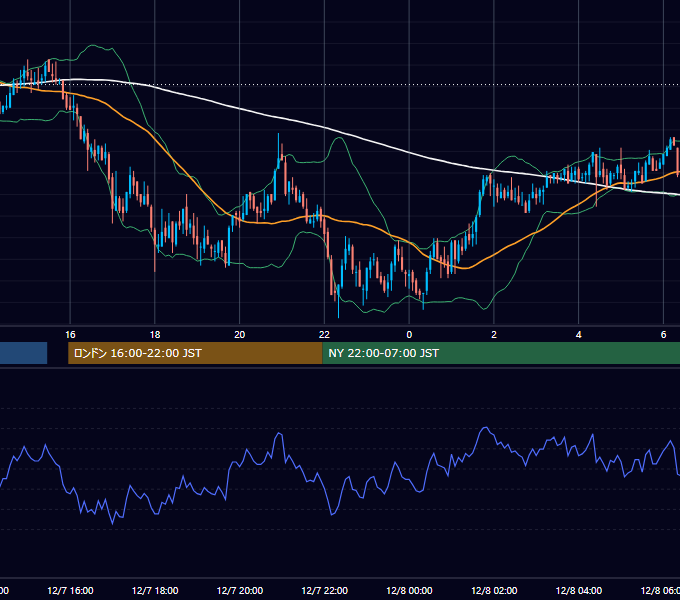This screenshot has width=680, height=600.
Task: Click the "16" hour label on price chart axis
Action: click(x=70, y=335)
